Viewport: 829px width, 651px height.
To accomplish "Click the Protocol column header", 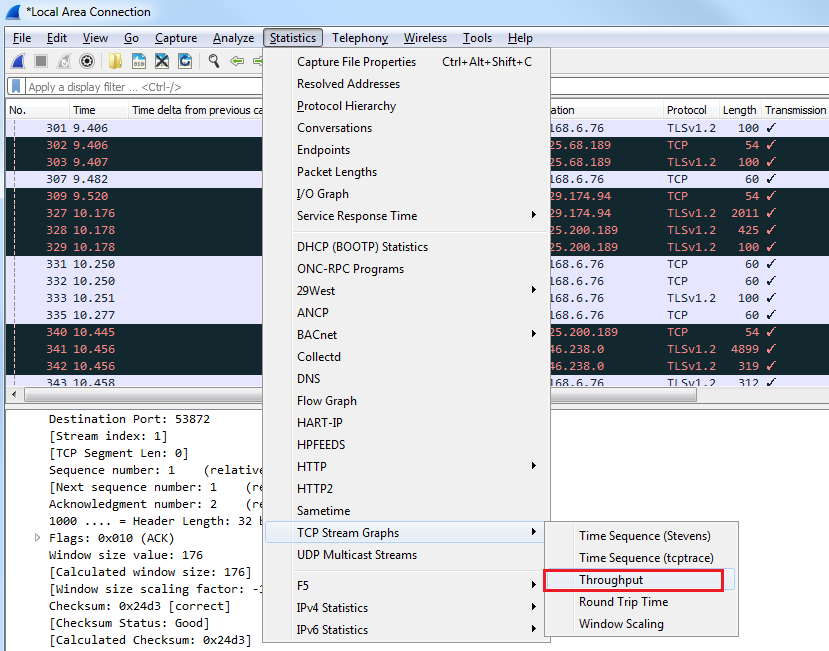I will pos(687,110).
